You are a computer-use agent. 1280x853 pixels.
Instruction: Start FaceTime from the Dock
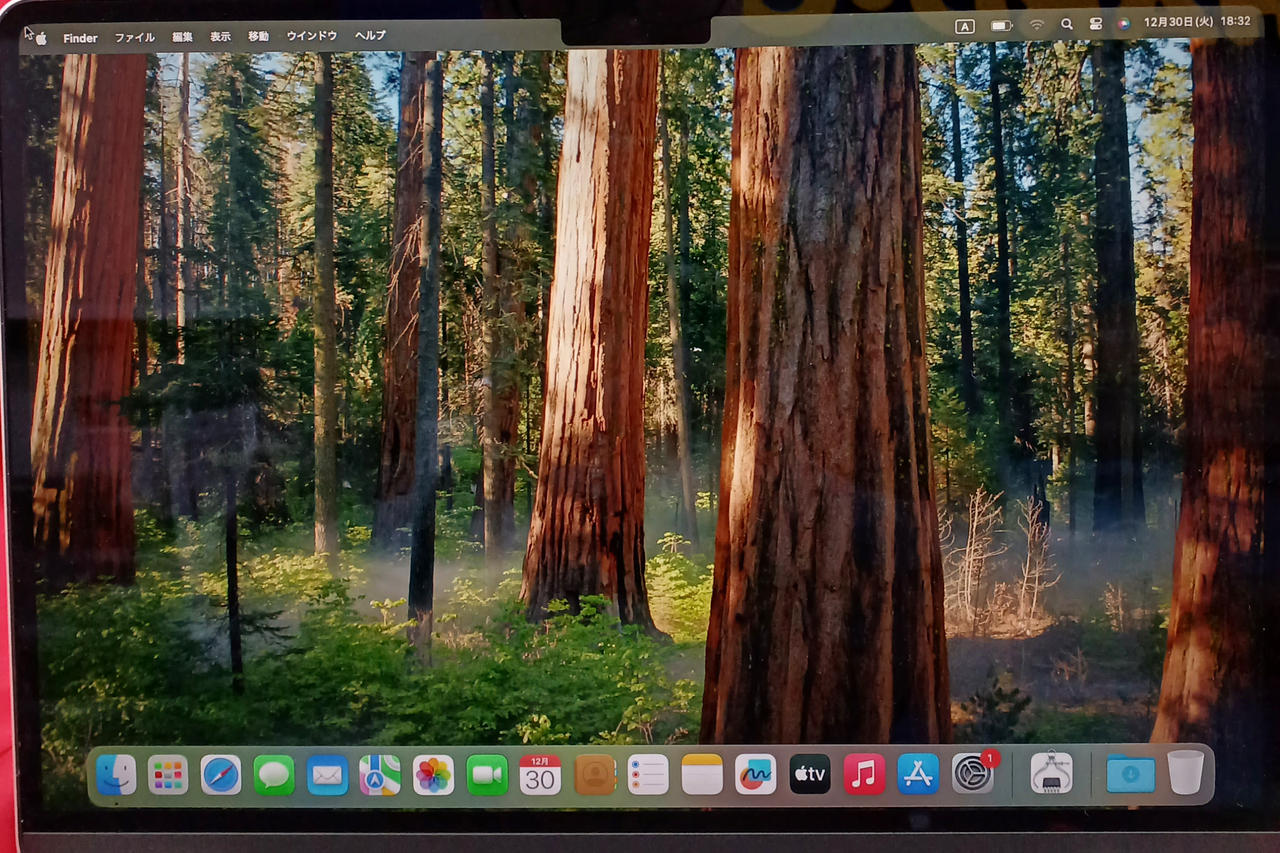click(487, 775)
